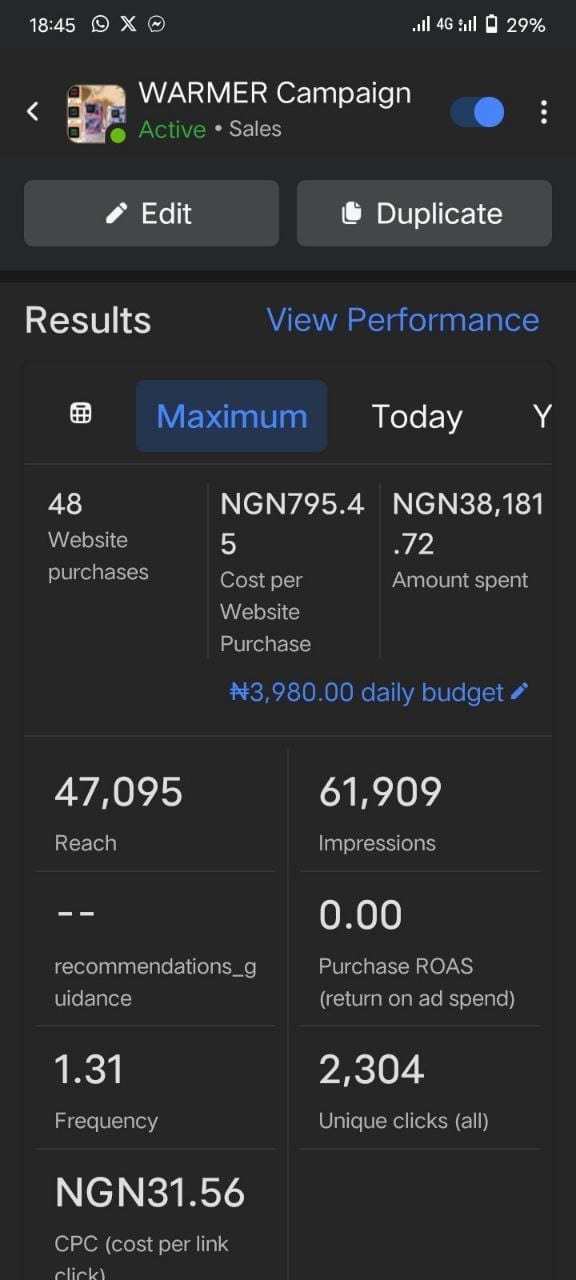The height and width of the screenshot is (1280, 576).
Task: Select the Maximum date range tab
Action: coord(231,416)
